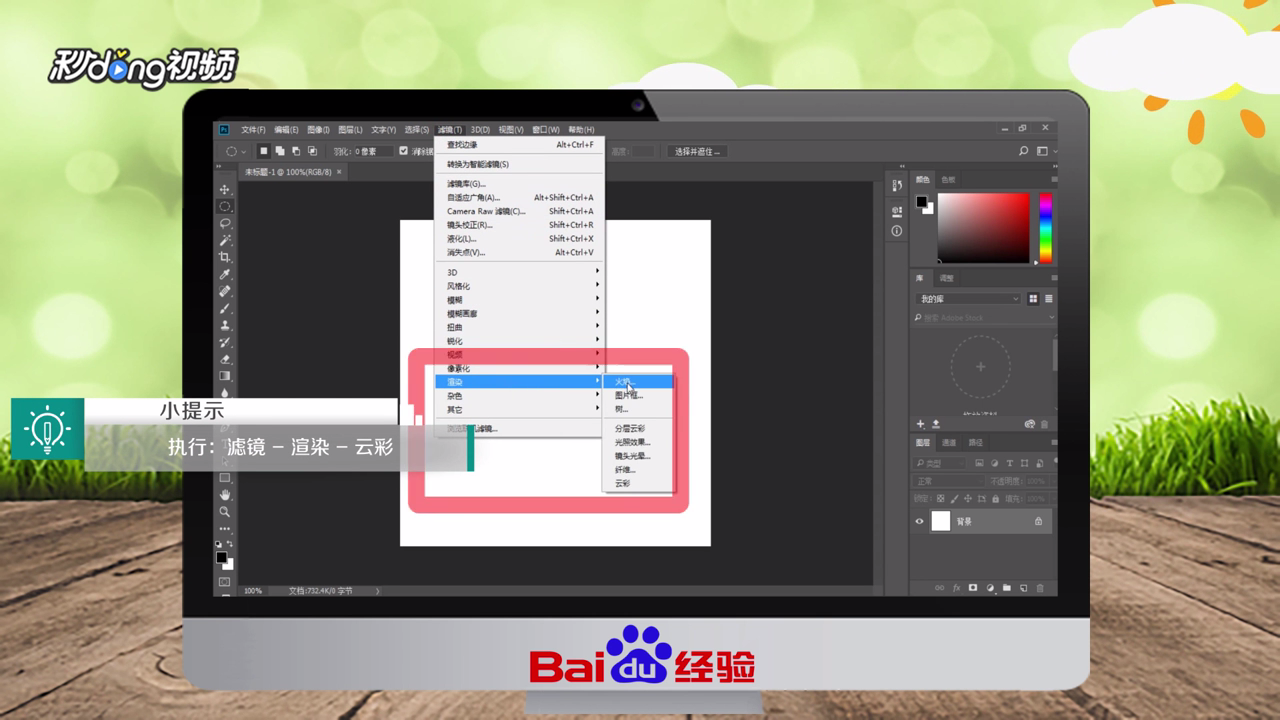Open the 图像(I) menu
The width and height of the screenshot is (1280, 720).
[x=318, y=130]
